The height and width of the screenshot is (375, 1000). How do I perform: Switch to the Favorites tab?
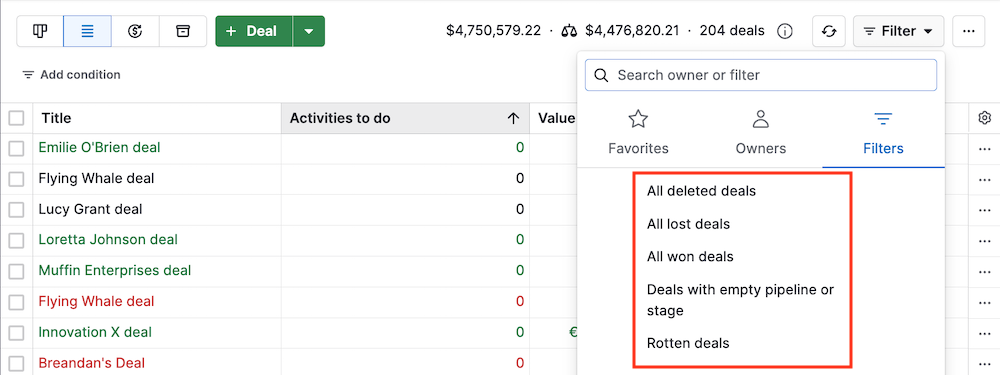[638, 132]
